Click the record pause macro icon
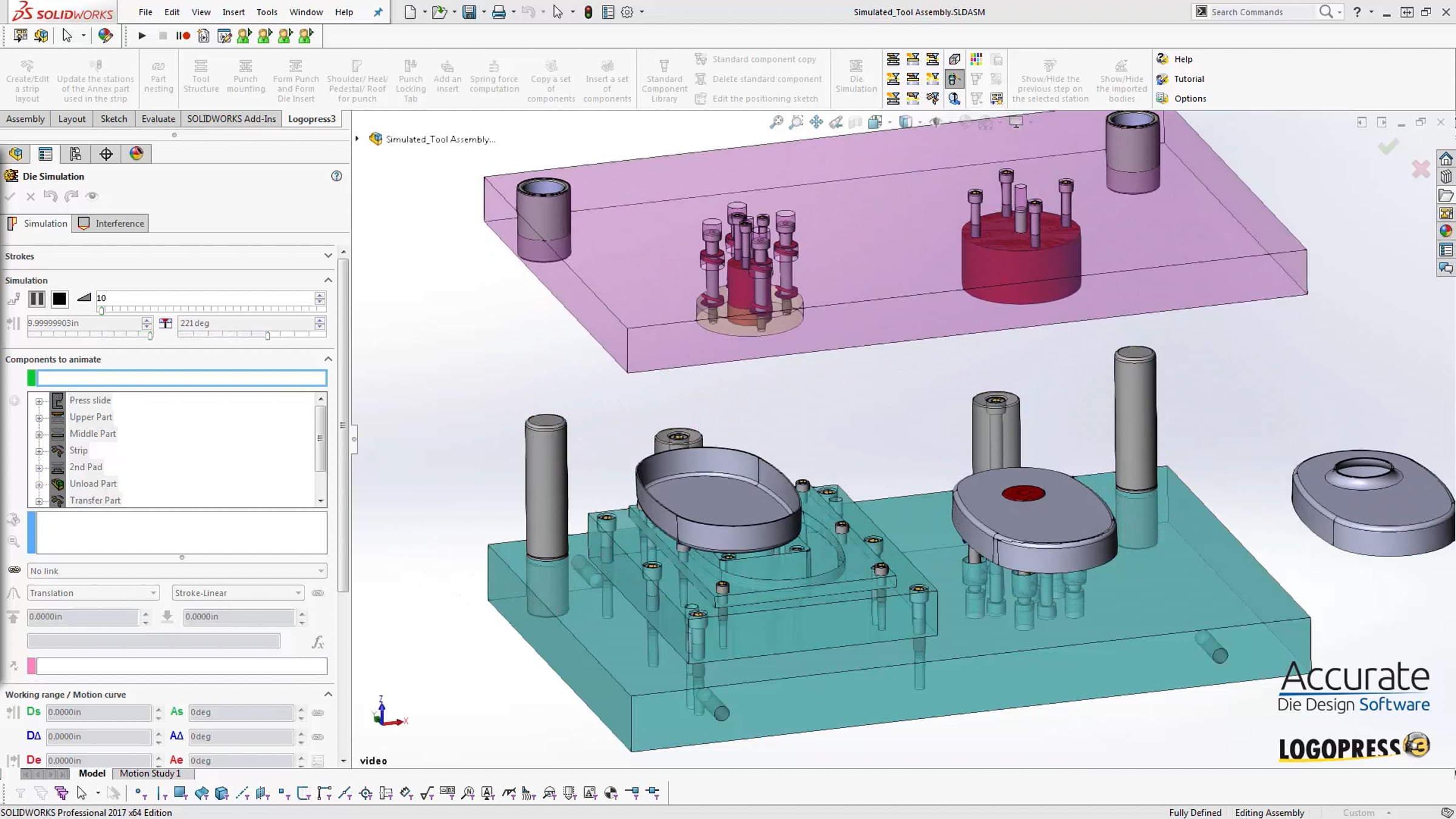Screen dimensions: 1456x819 (183, 36)
